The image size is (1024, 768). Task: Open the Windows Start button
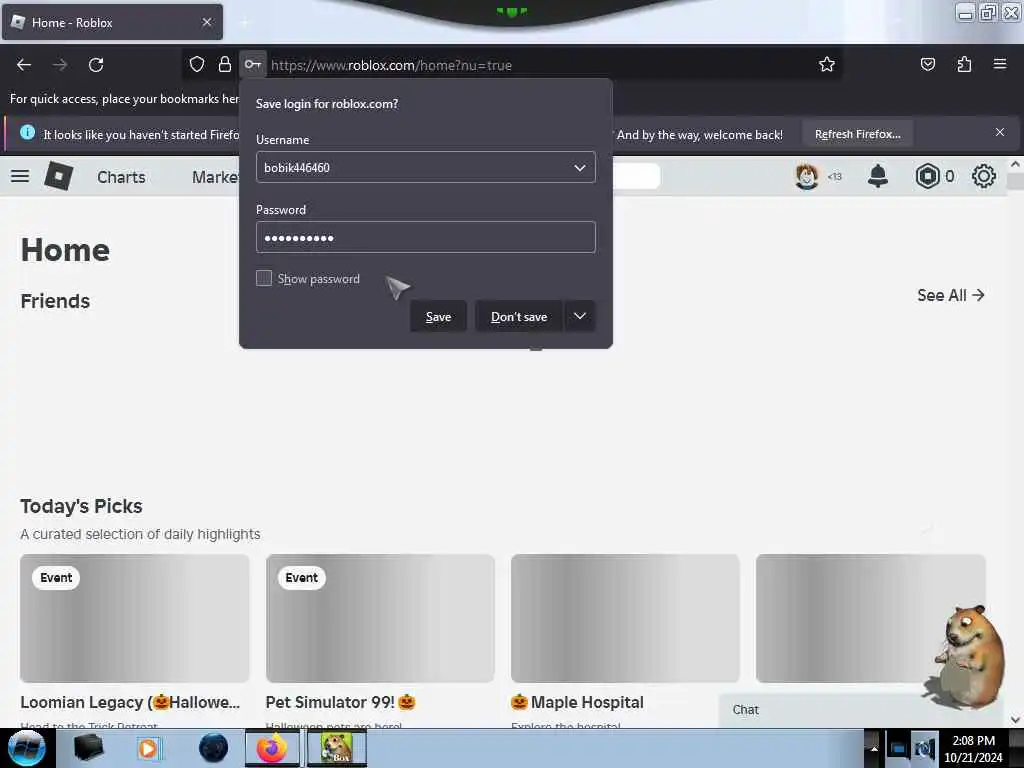tap(27, 748)
